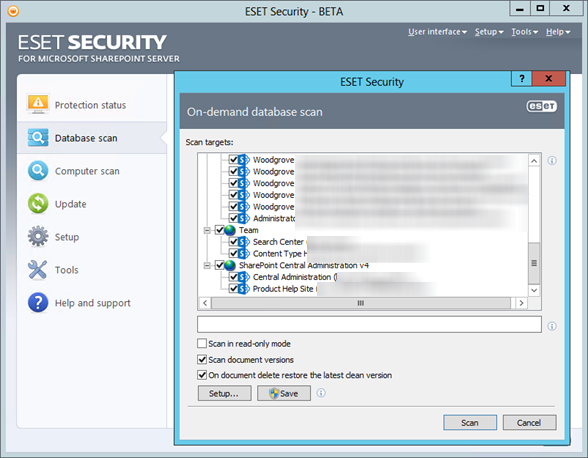The height and width of the screenshot is (458, 588).
Task: Open the Tools menu in header
Action: 524,32
